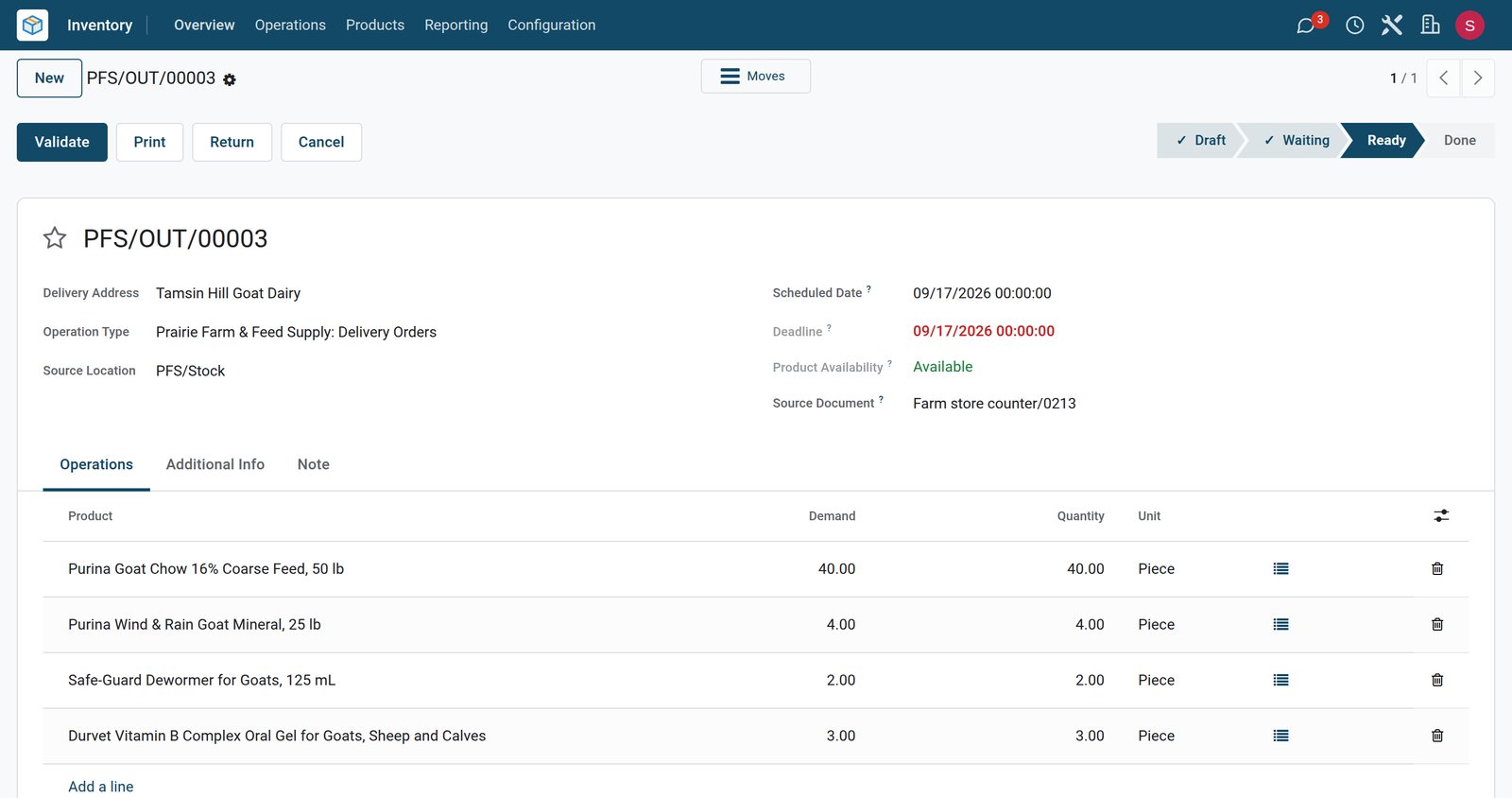Open the debug tools wrench icon
This screenshot has width=1512, height=798.
click(1391, 25)
